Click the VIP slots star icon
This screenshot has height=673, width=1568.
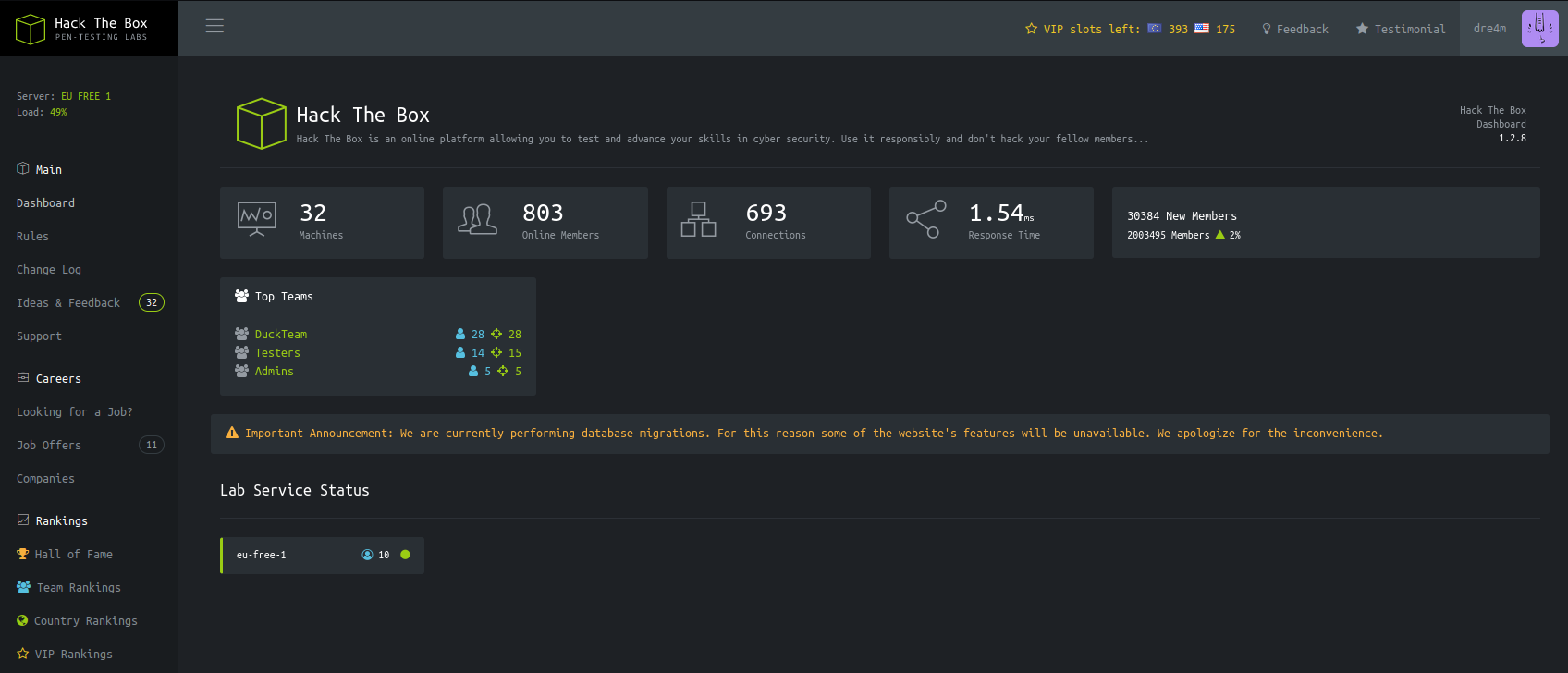[x=1031, y=29]
